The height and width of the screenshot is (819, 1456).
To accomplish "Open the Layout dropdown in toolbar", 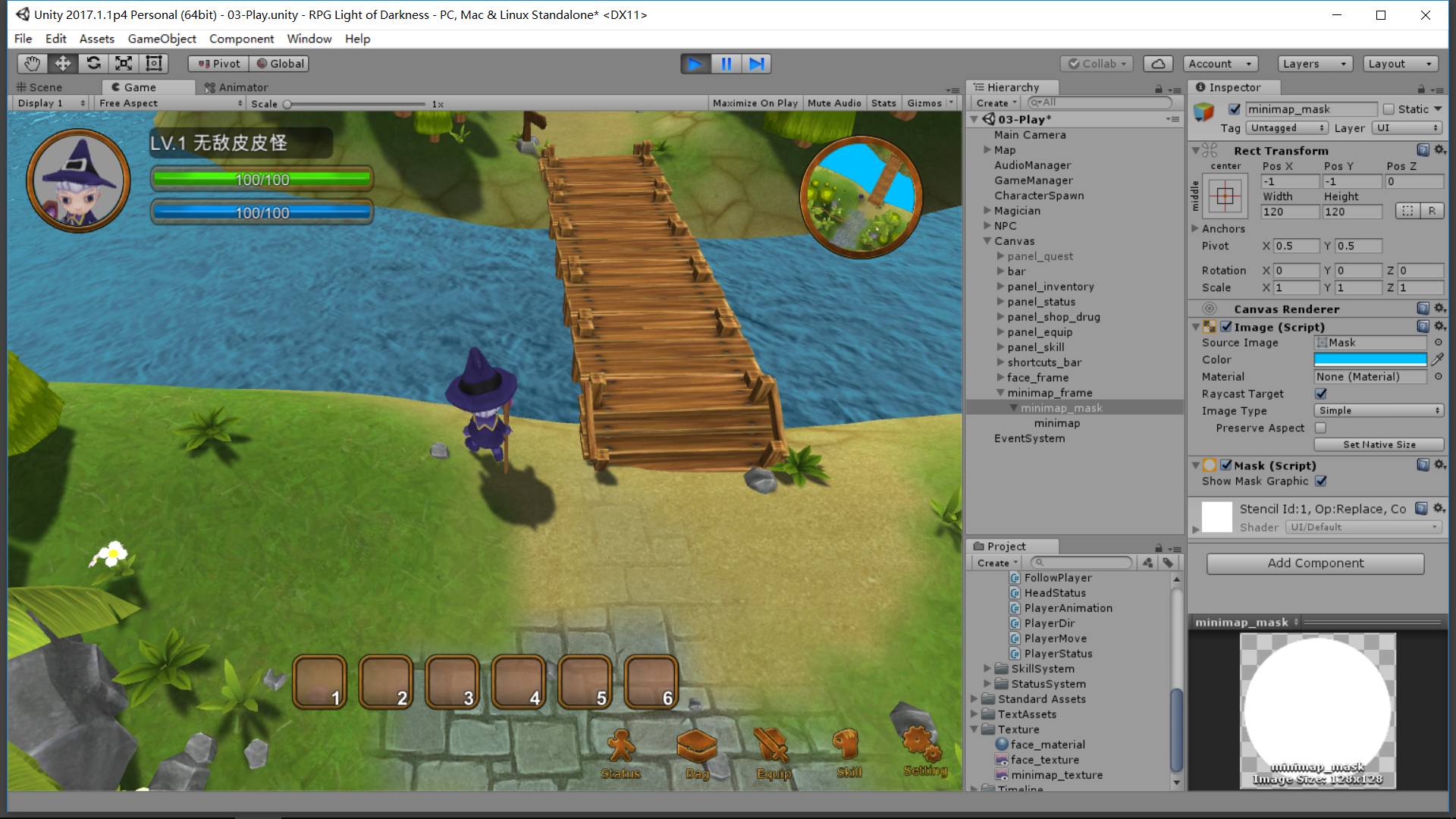I will pyautogui.click(x=1401, y=64).
